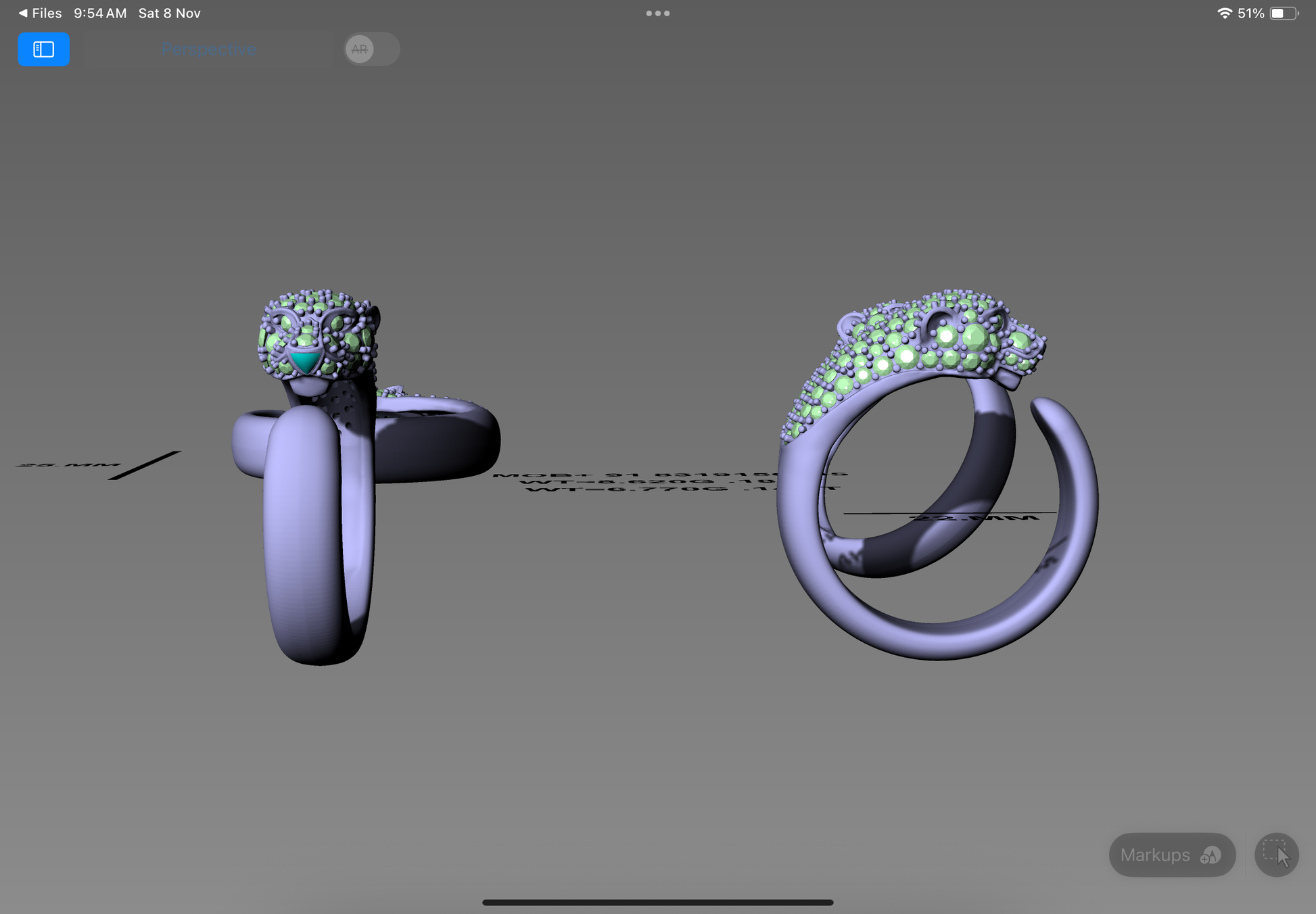The image size is (1316, 914).
Task: Tap the dashed-box selection tool icon
Action: click(1275, 855)
